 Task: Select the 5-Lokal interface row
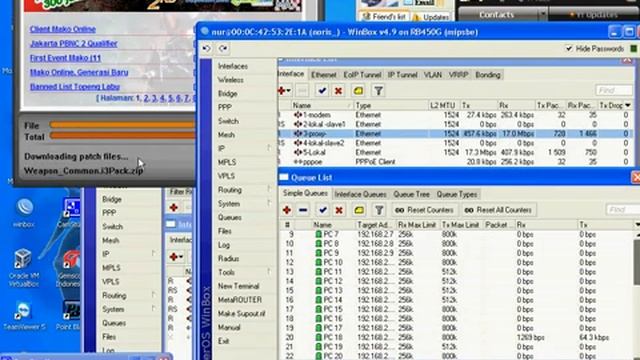[456, 153]
